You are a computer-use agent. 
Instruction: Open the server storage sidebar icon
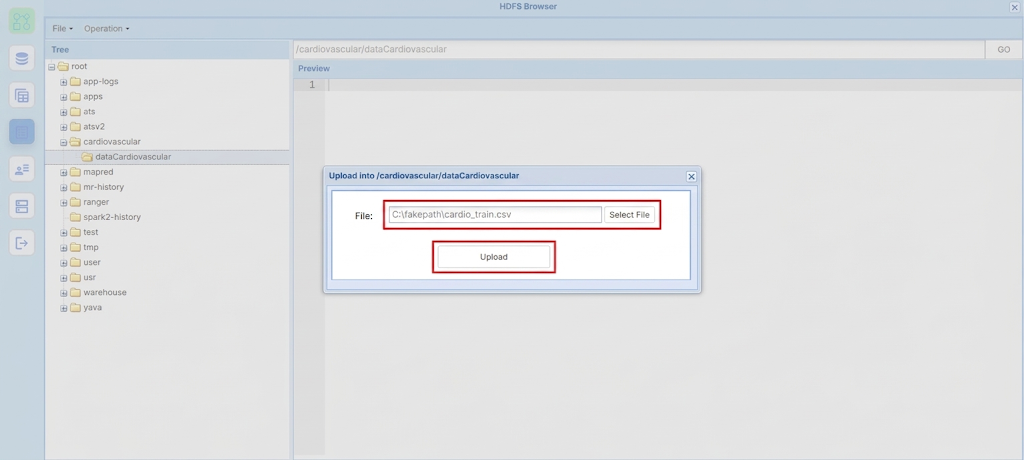22,206
